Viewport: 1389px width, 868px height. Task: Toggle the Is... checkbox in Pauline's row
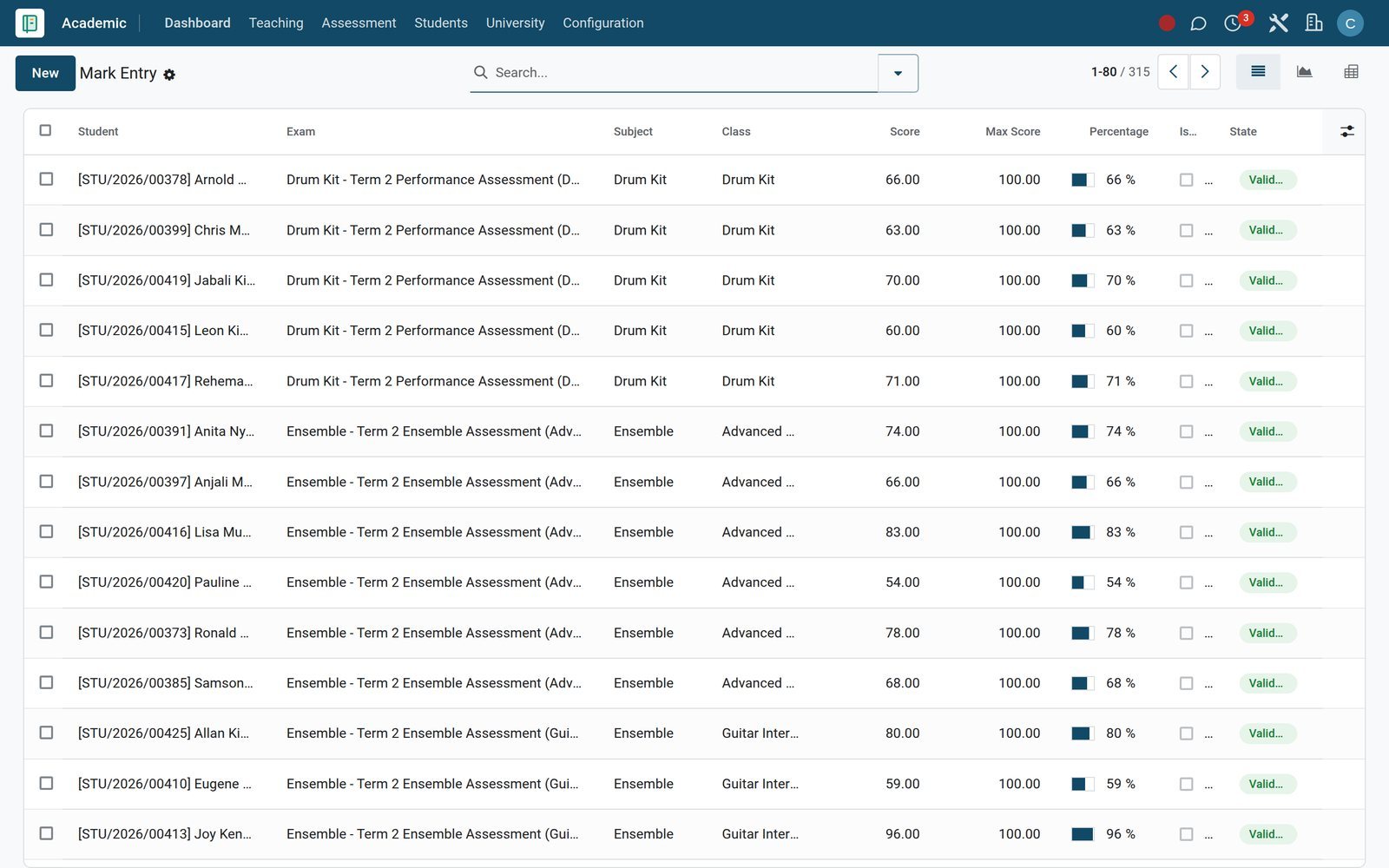(1186, 582)
